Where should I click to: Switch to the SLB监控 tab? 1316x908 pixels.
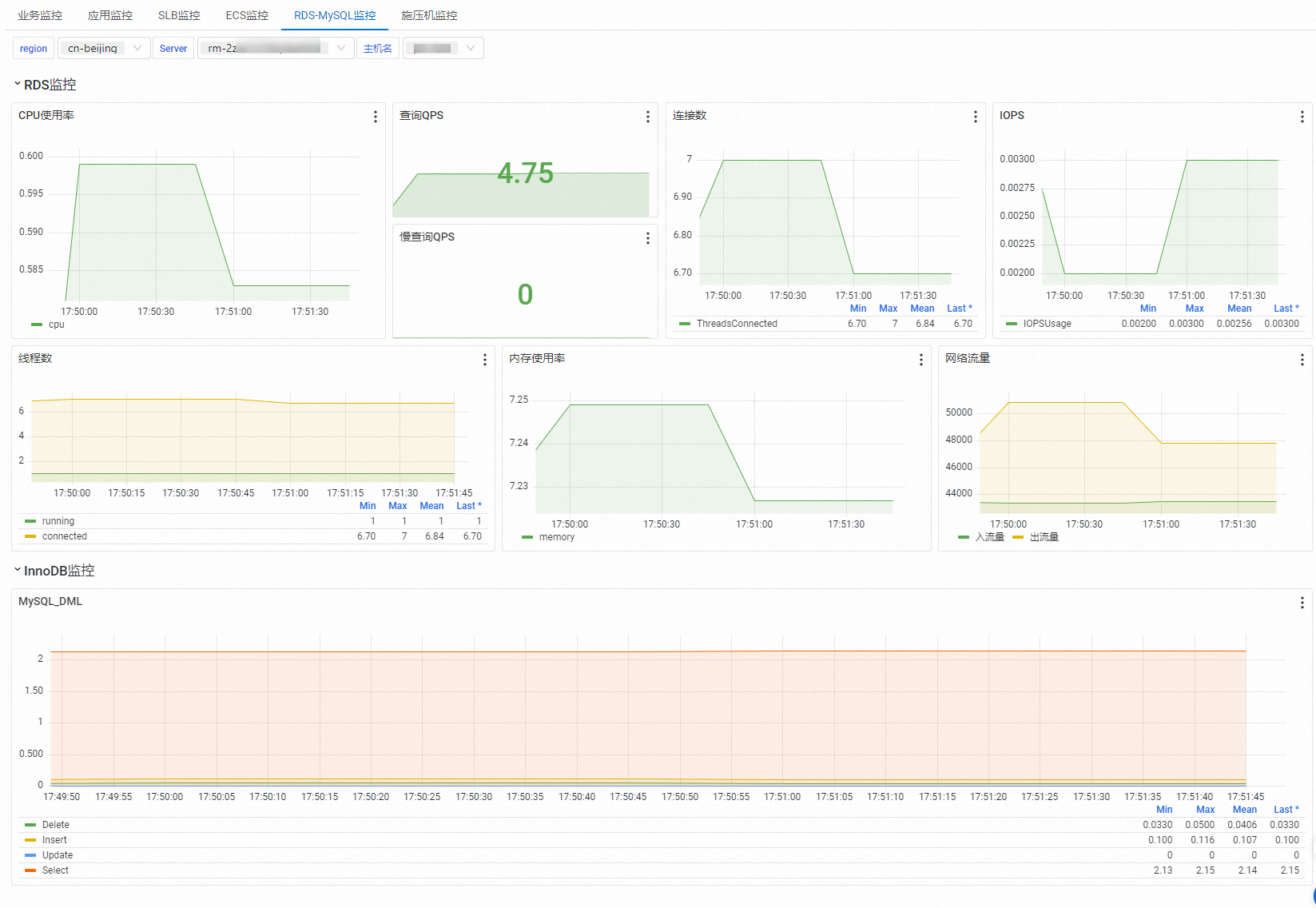[x=179, y=15]
